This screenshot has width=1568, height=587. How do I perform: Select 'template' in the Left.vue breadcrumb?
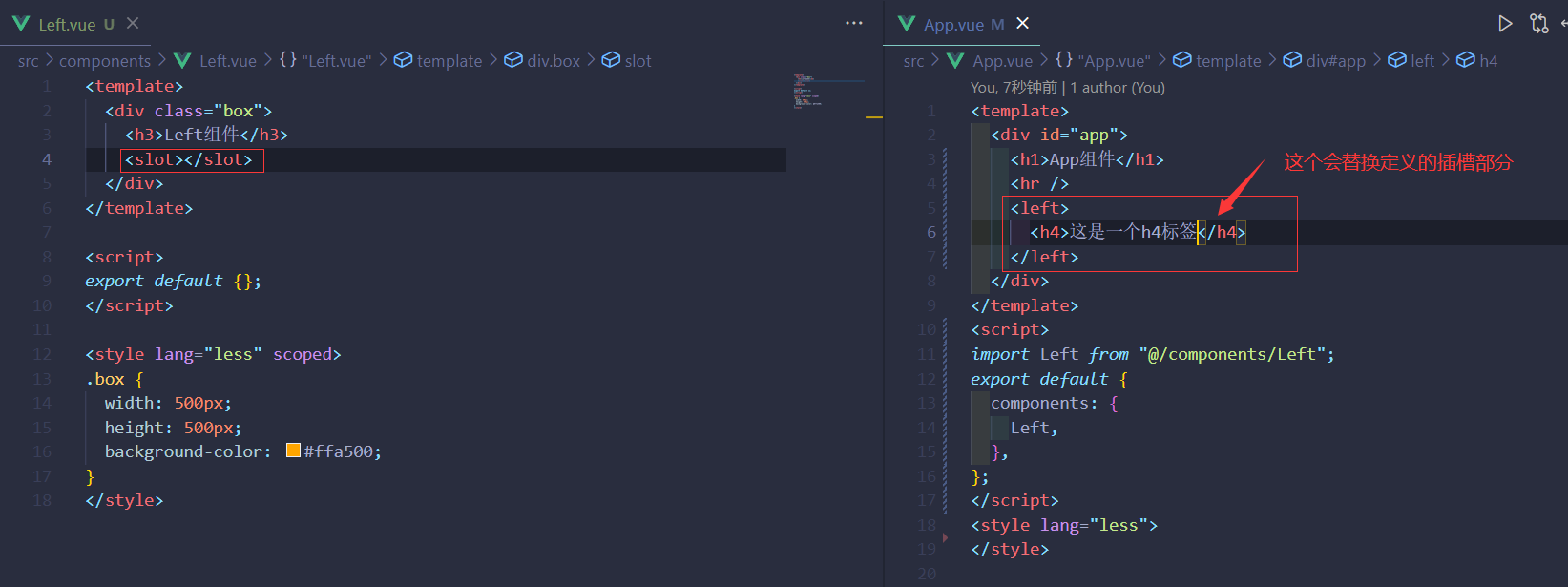(449, 61)
